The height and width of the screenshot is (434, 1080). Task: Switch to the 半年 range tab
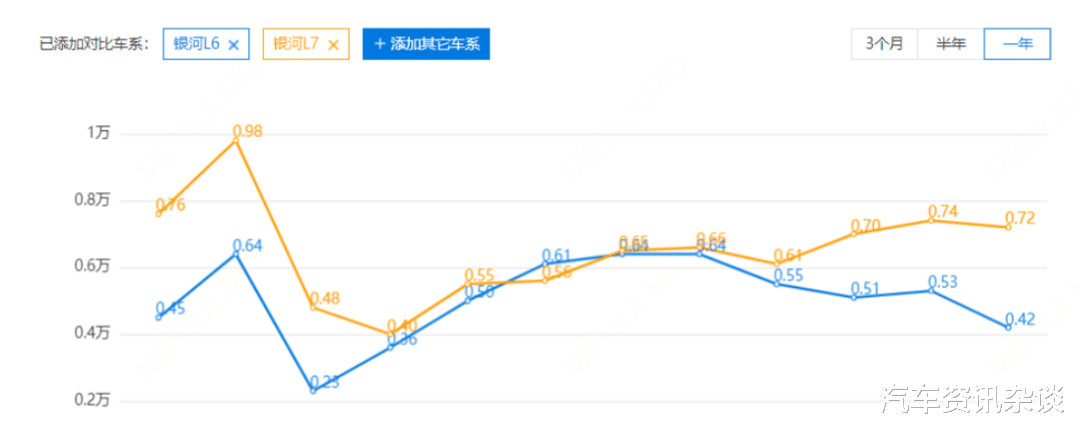(951, 44)
